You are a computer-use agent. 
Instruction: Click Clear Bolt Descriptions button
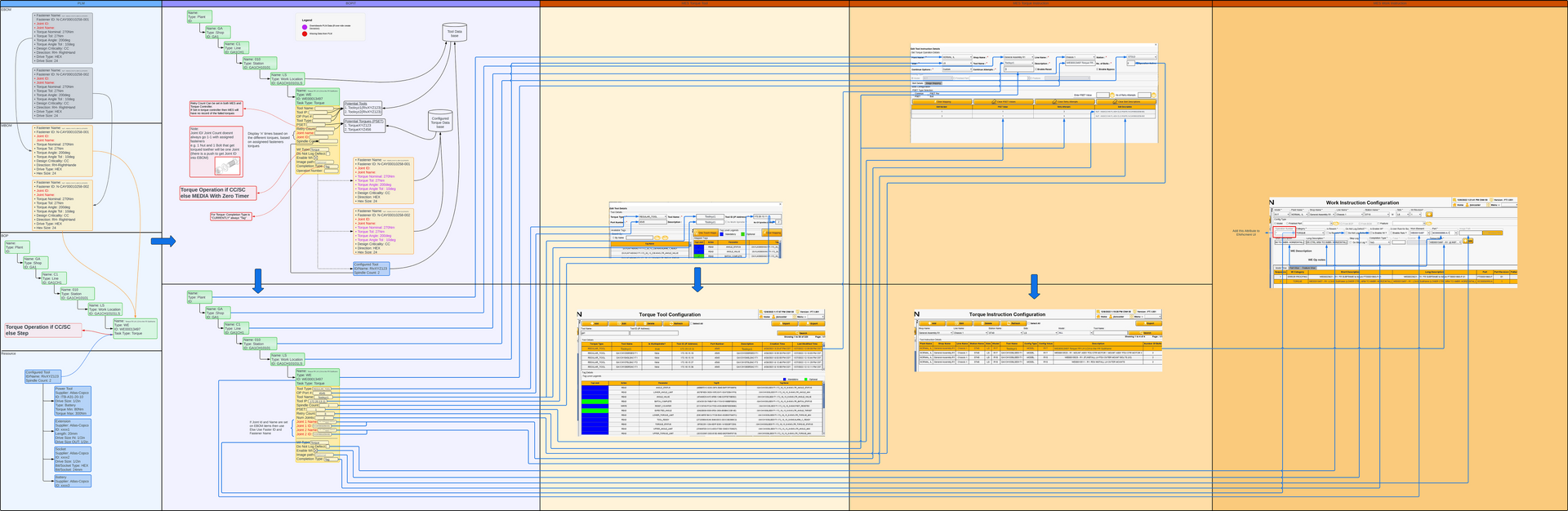pyautogui.click(x=1126, y=101)
